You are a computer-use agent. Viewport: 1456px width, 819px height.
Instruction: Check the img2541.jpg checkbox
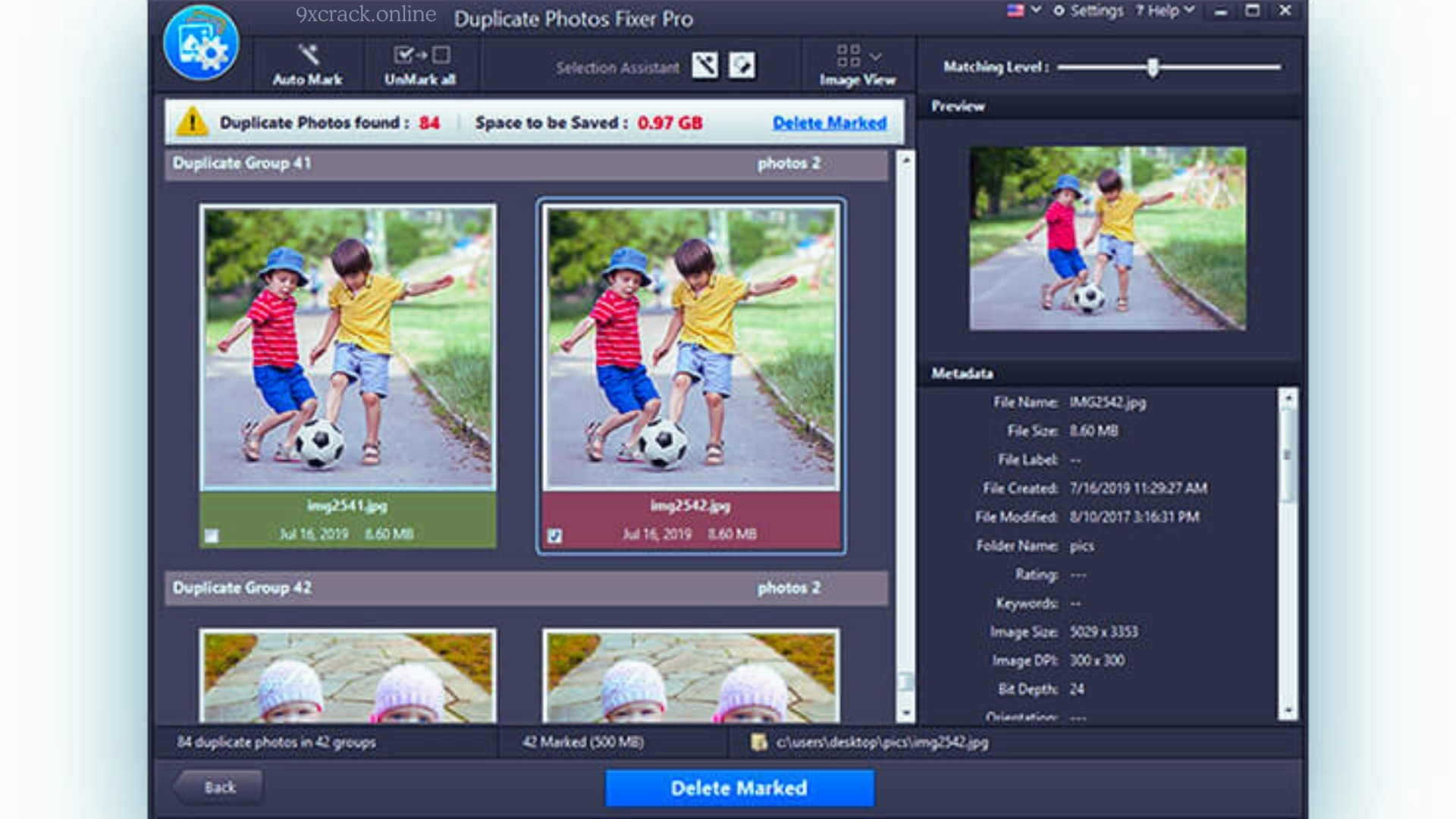[x=212, y=536]
